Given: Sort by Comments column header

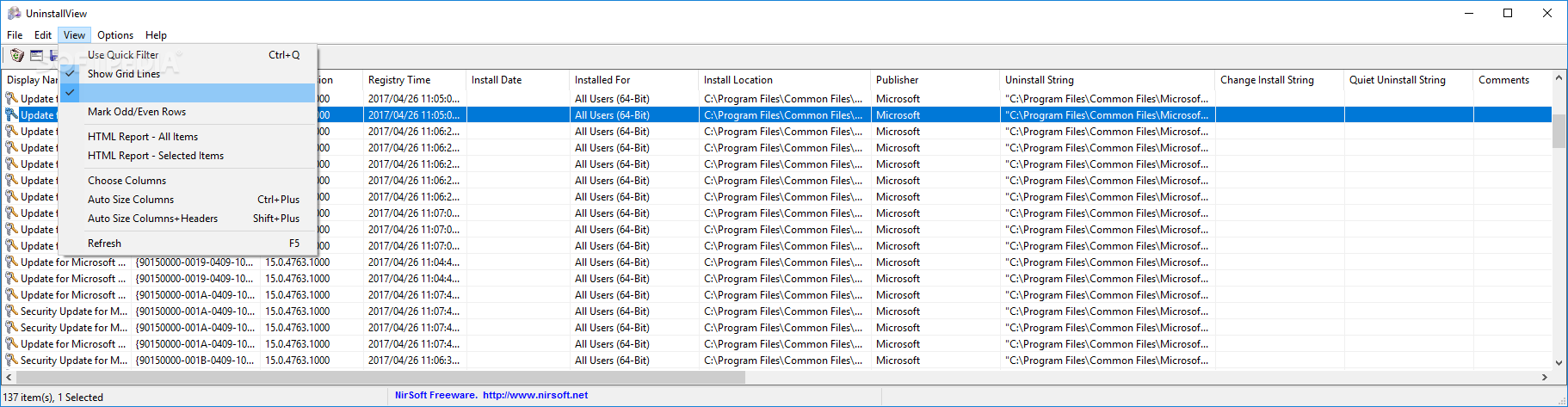Looking at the screenshot, I should [x=1512, y=80].
